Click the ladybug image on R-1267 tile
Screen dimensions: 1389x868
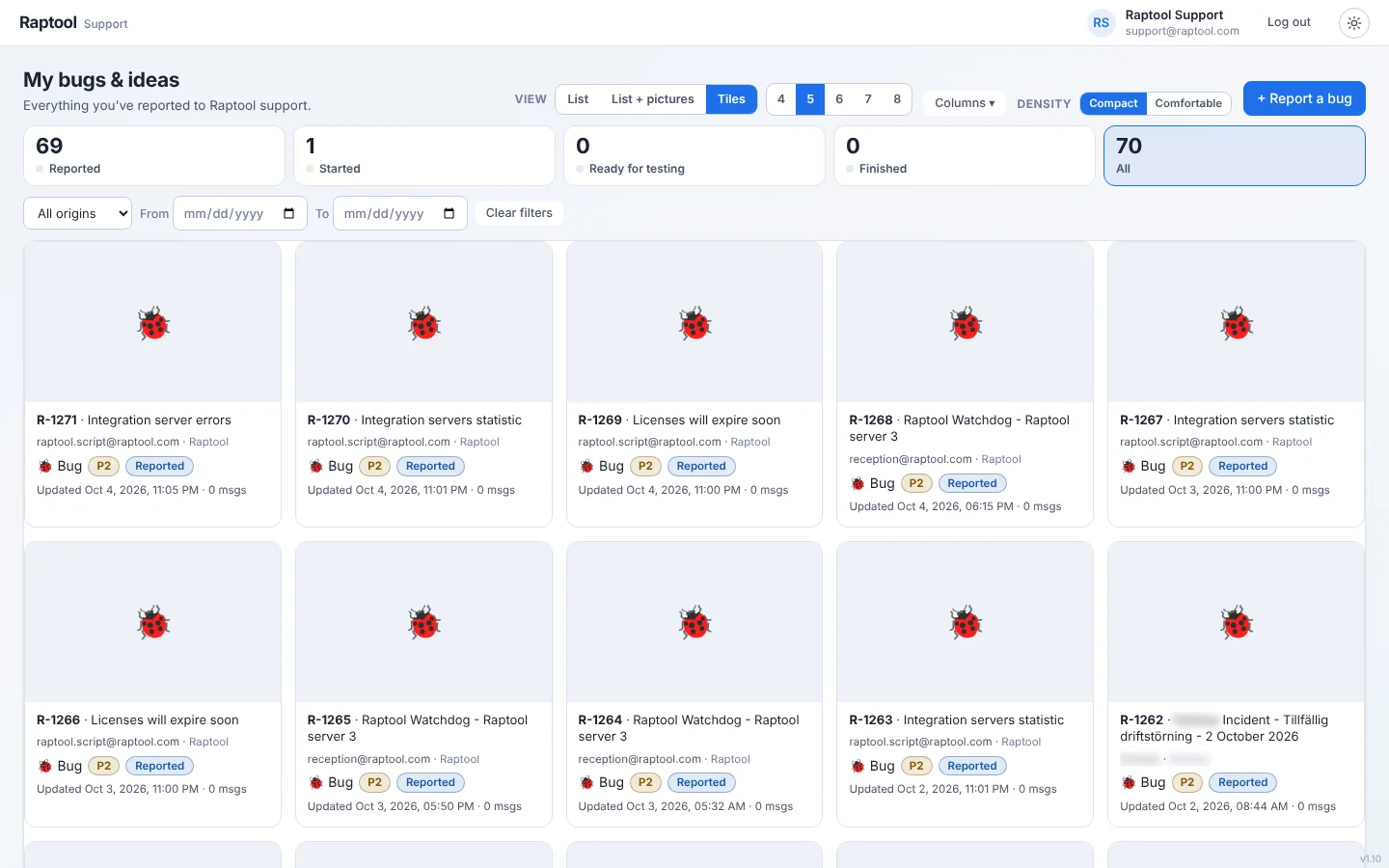coord(1237,323)
